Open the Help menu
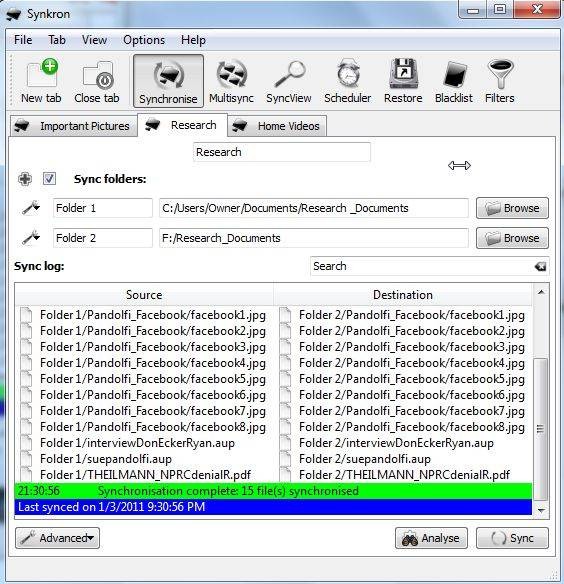The image size is (564, 584). pos(193,40)
